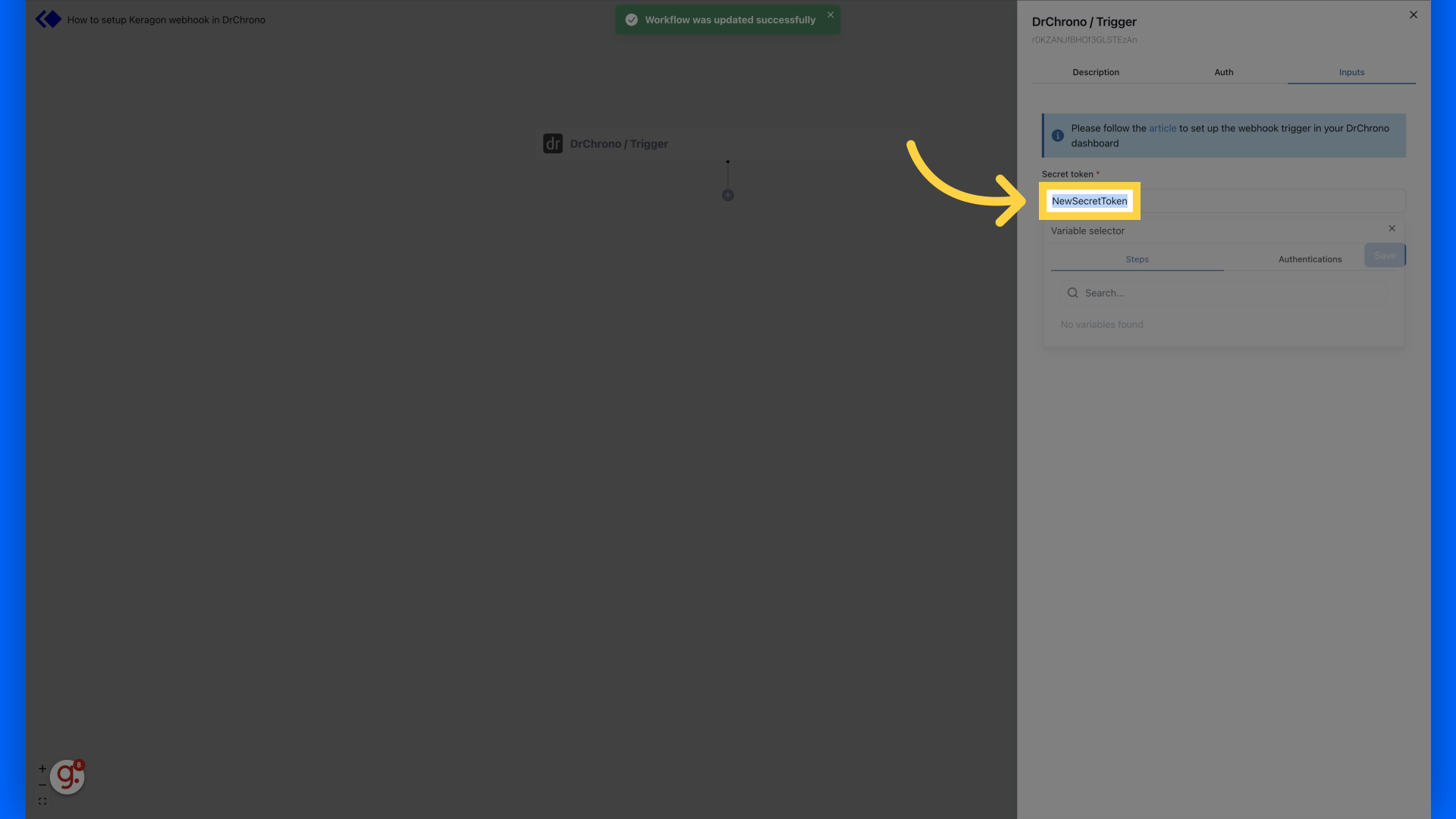1456x819 pixels.
Task: Click the search magnifier icon
Action: pyautogui.click(x=1072, y=293)
